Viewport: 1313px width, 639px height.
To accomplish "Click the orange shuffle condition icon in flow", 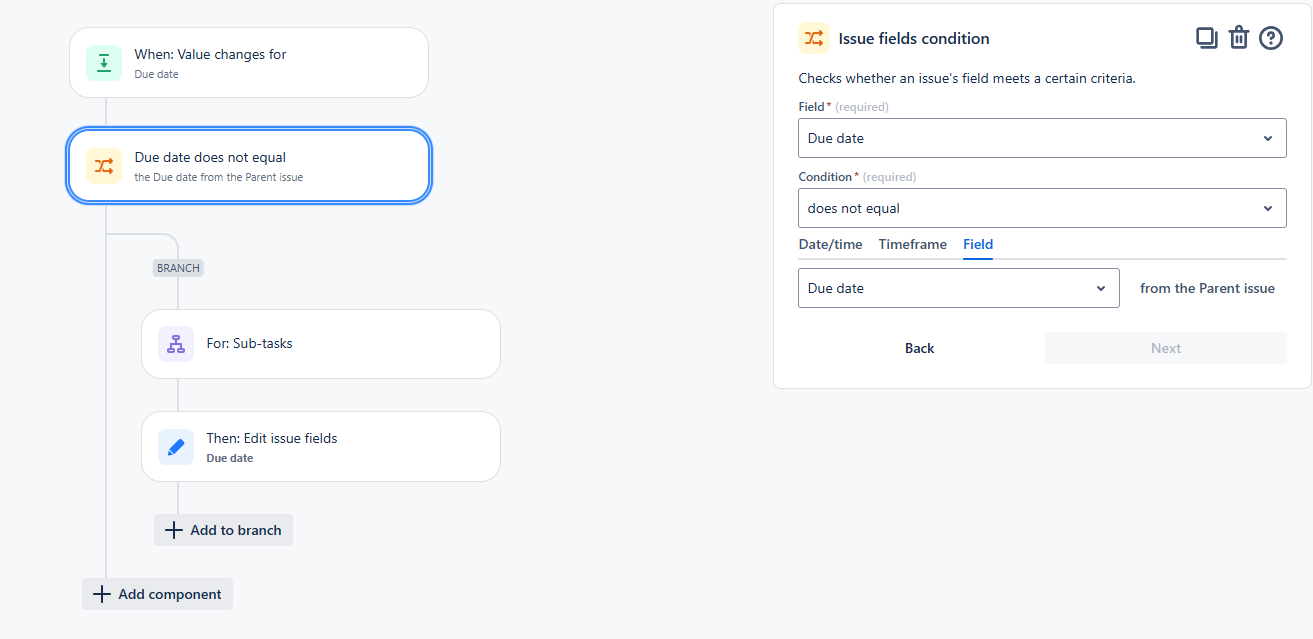I will [x=104, y=166].
